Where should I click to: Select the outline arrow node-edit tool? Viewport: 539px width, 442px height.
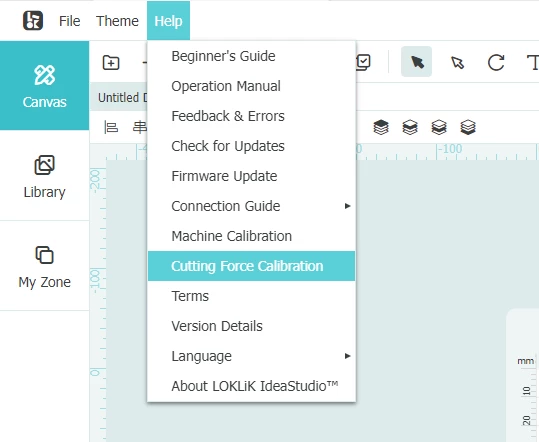[458, 63]
